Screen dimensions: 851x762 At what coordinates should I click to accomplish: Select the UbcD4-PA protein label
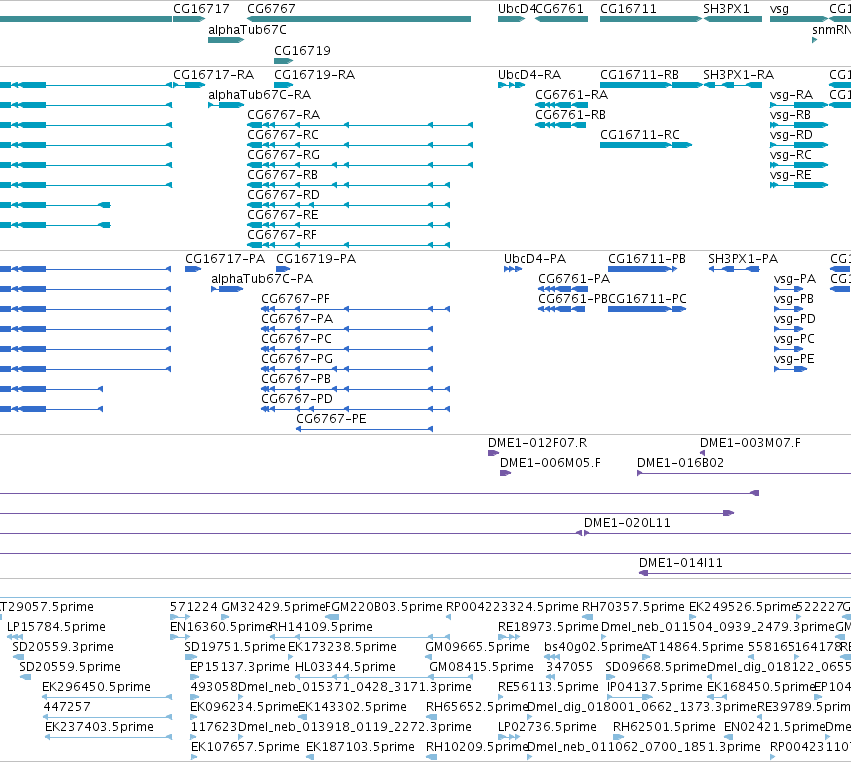point(535,258)
